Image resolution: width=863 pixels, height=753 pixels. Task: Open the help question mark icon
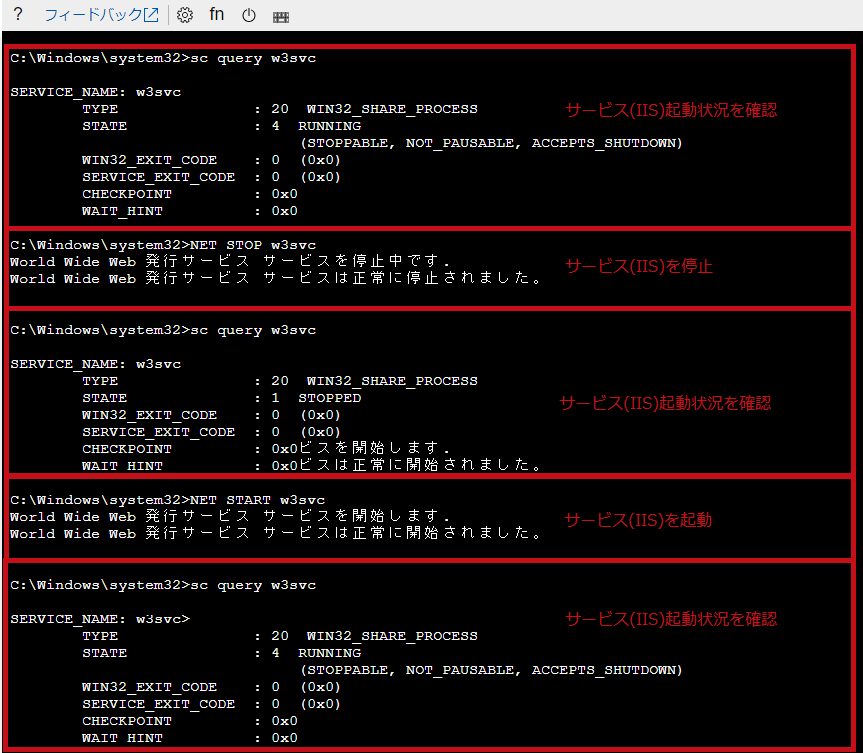(18, 14)
